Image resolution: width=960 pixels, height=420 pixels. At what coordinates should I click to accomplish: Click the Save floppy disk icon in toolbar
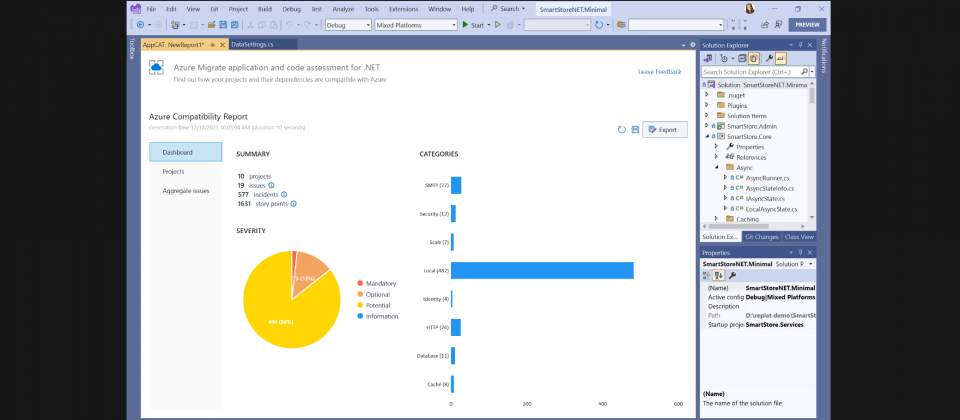point(223,25)
